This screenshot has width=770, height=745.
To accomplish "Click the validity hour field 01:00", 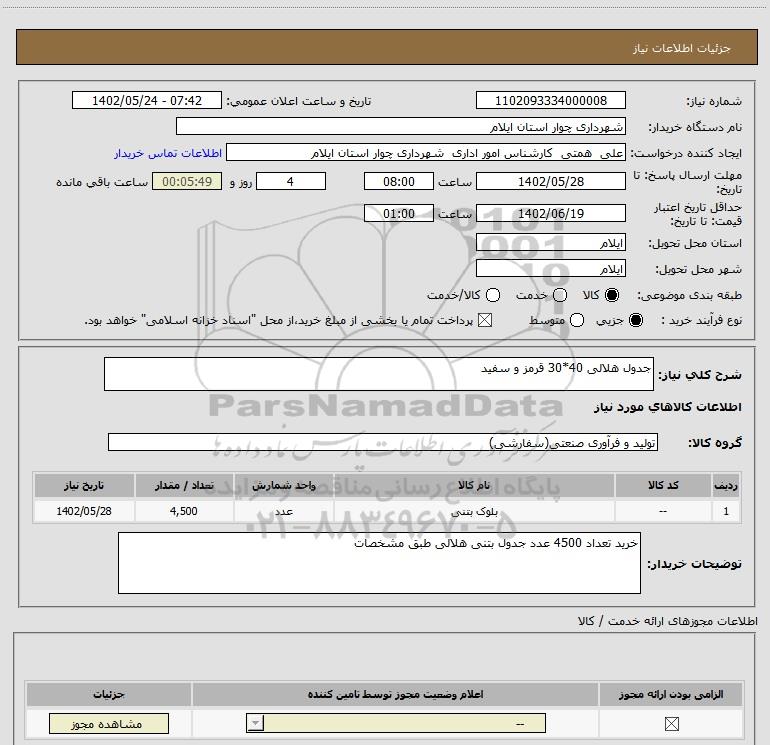I will coord(399,213).
